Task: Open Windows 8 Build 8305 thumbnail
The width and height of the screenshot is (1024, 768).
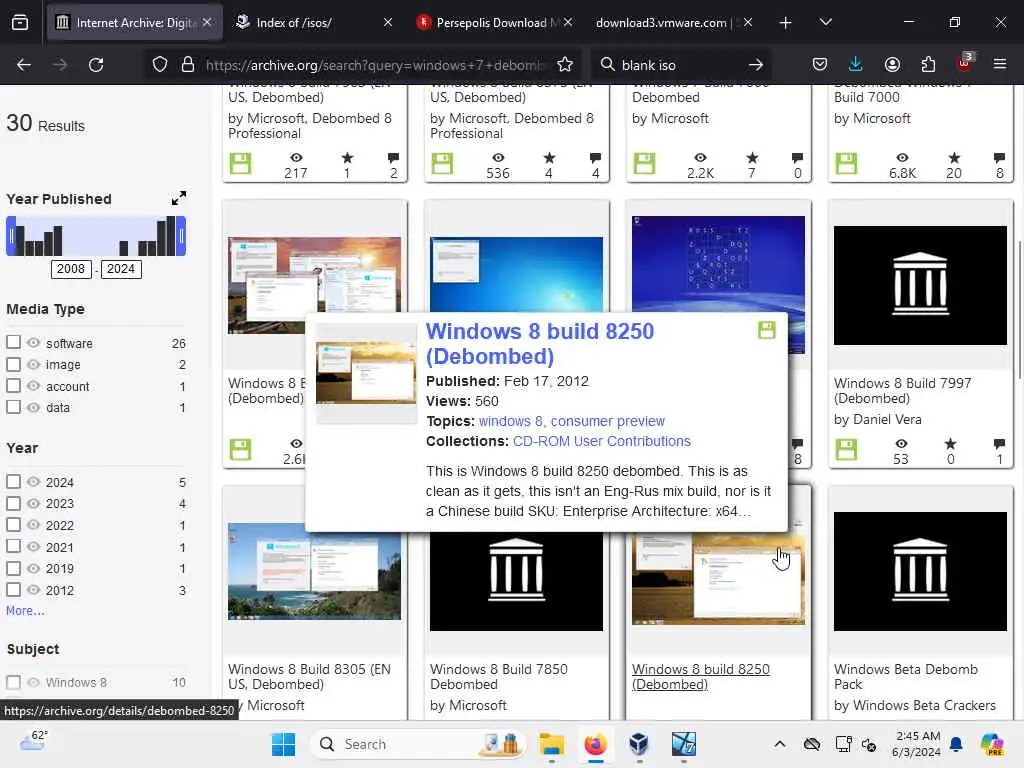Action: pyautogui.click(x=315, y=571)
